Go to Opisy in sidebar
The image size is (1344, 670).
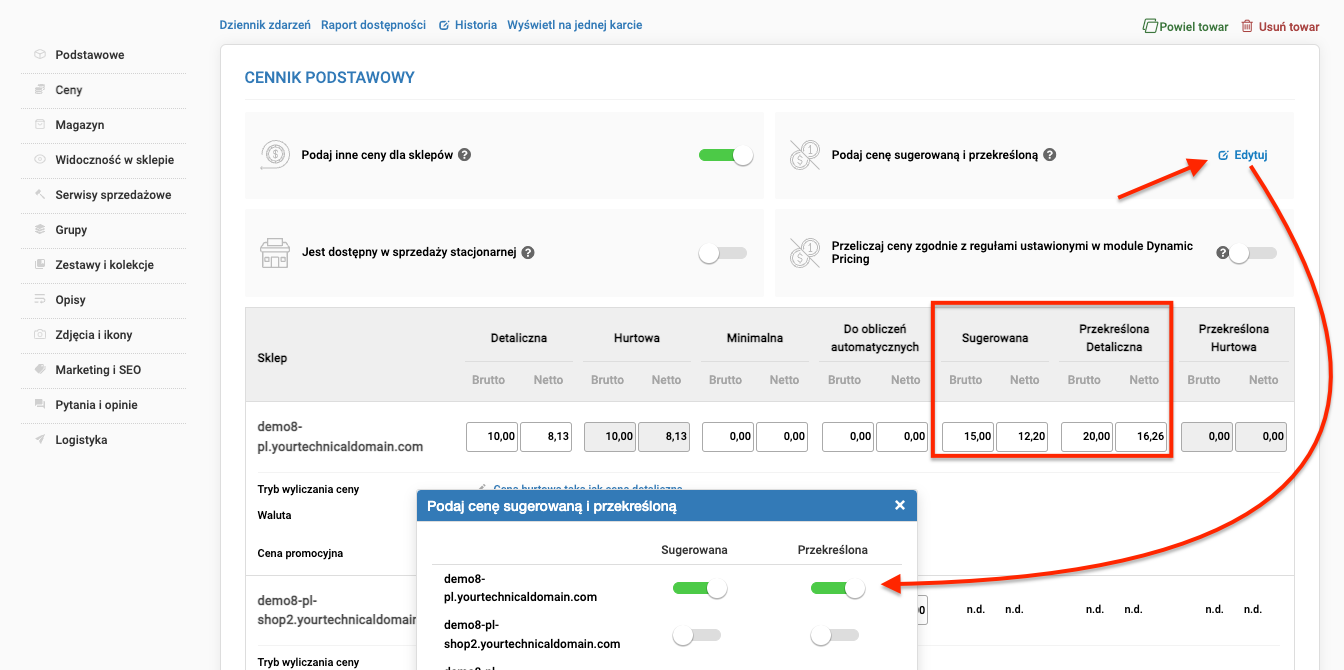click(70, 300)
